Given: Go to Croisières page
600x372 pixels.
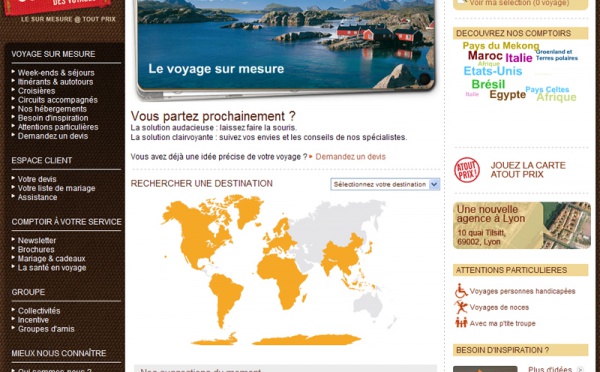Looking at the screenshot, I should (x=36, y=91).
